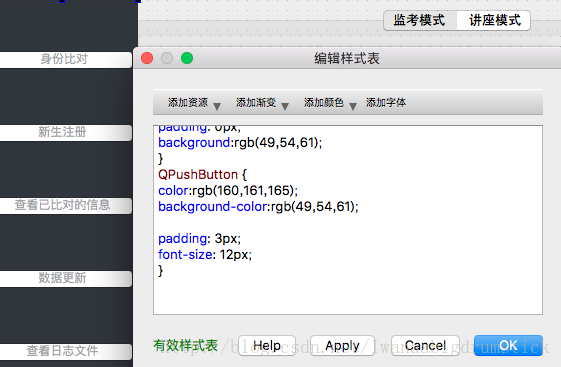Image resolution: width=561 pixels, height=367 pixels.
Task: Open 查看日志文件 in sidebar
Action: click(65, 352)
